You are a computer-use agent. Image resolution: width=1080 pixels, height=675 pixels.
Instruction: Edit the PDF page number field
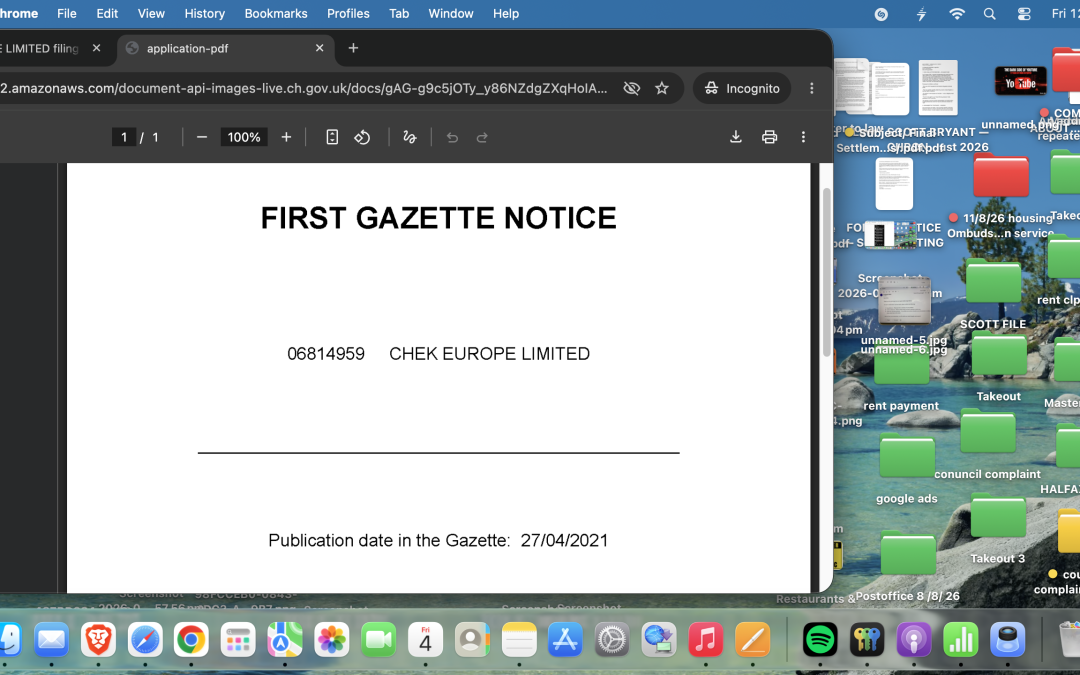click(124, 137)
